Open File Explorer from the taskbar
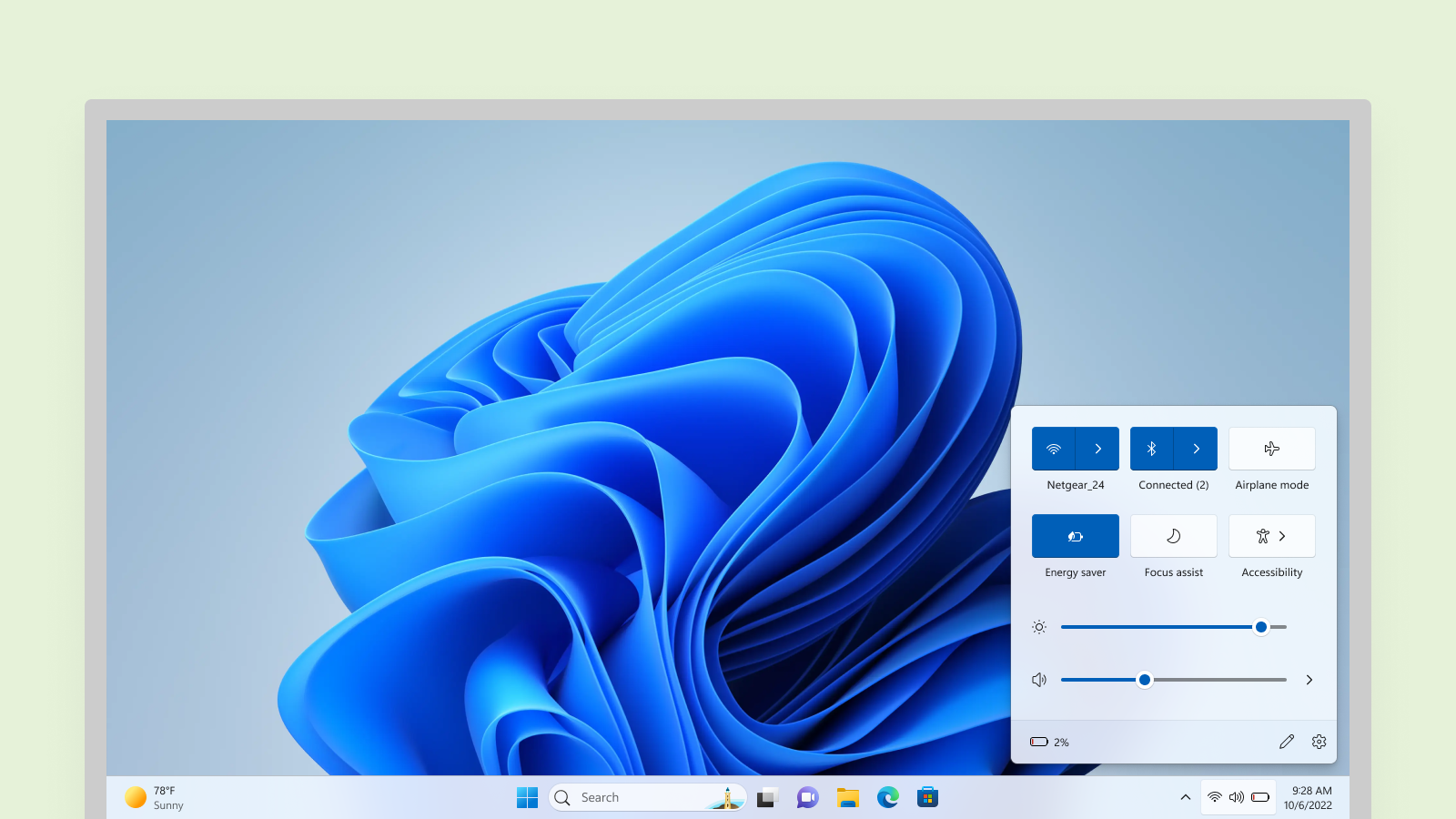 pos(847,798)
